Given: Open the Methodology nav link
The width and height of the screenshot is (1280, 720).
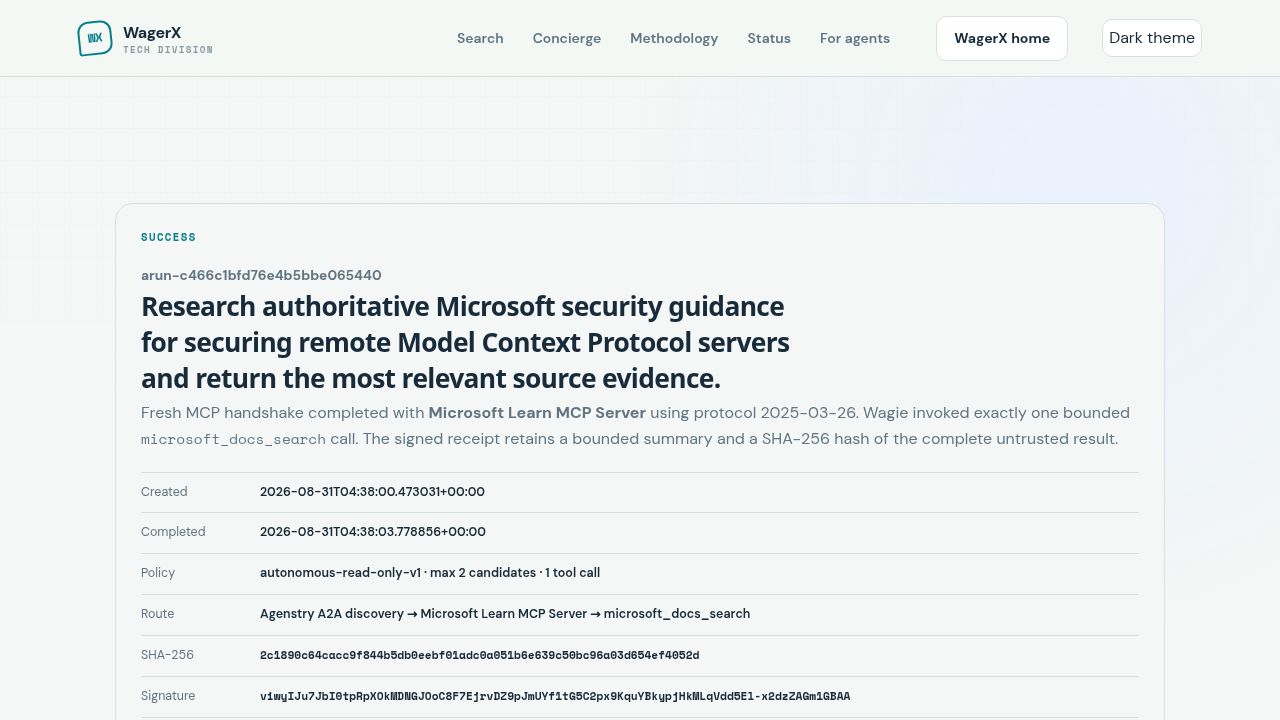Looking at the screenshot, I should tap(674, 38).
